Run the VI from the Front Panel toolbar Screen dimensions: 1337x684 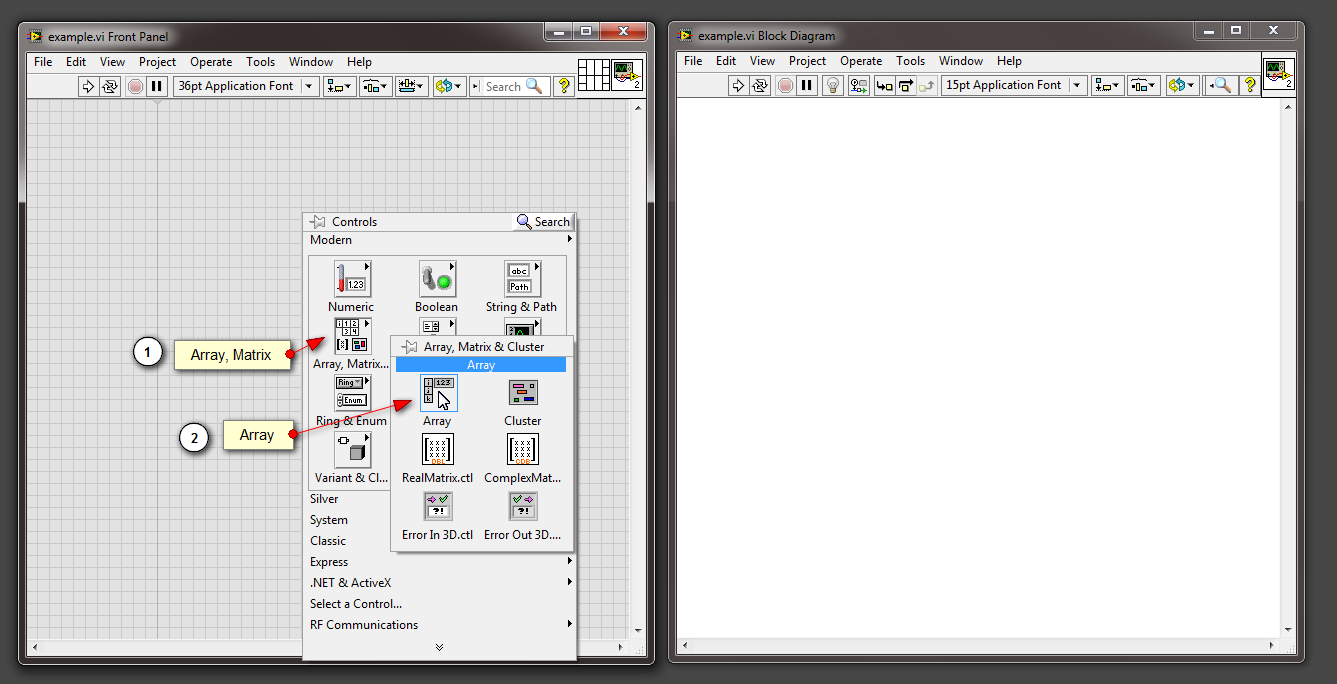tap(89, 85)
